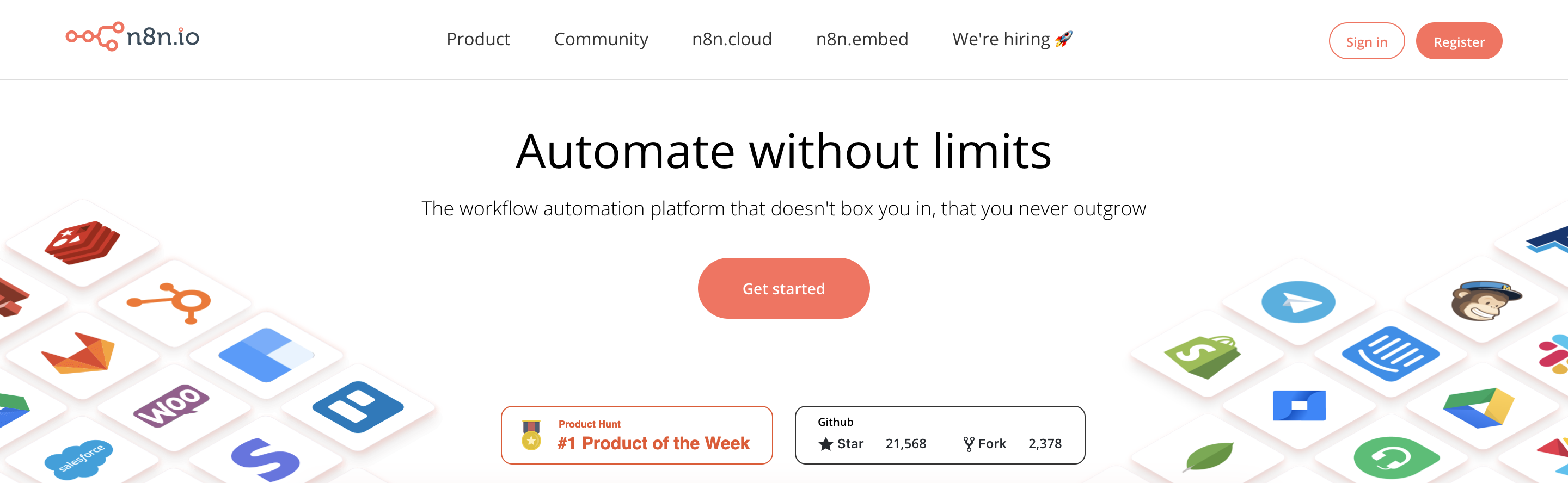This screenshot has width=1568, height=483.
Task: Click the HubSpot integration icon
Action: 171,302
